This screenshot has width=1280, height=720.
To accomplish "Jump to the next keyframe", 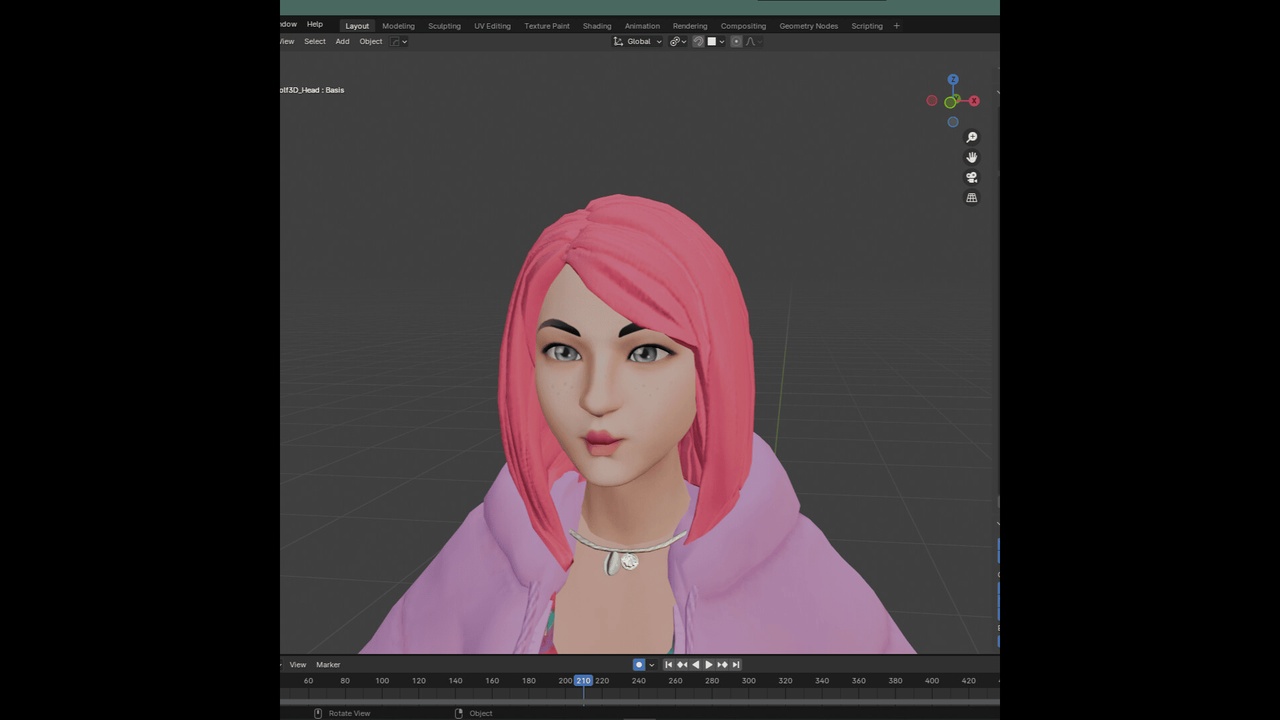I will pos(722,665).
